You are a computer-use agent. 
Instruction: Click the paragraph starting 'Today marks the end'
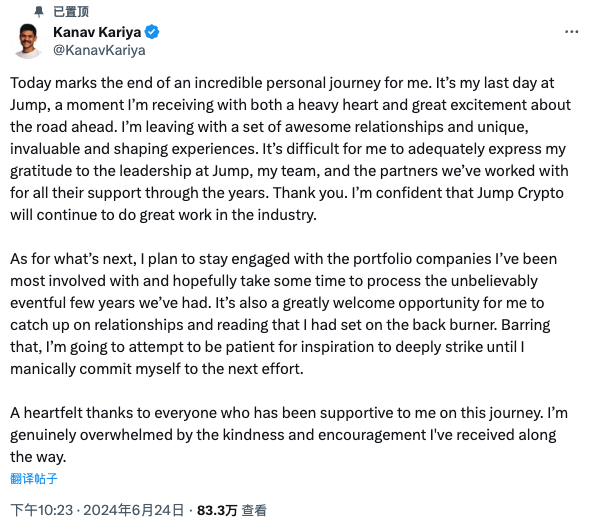click(290, 149)
